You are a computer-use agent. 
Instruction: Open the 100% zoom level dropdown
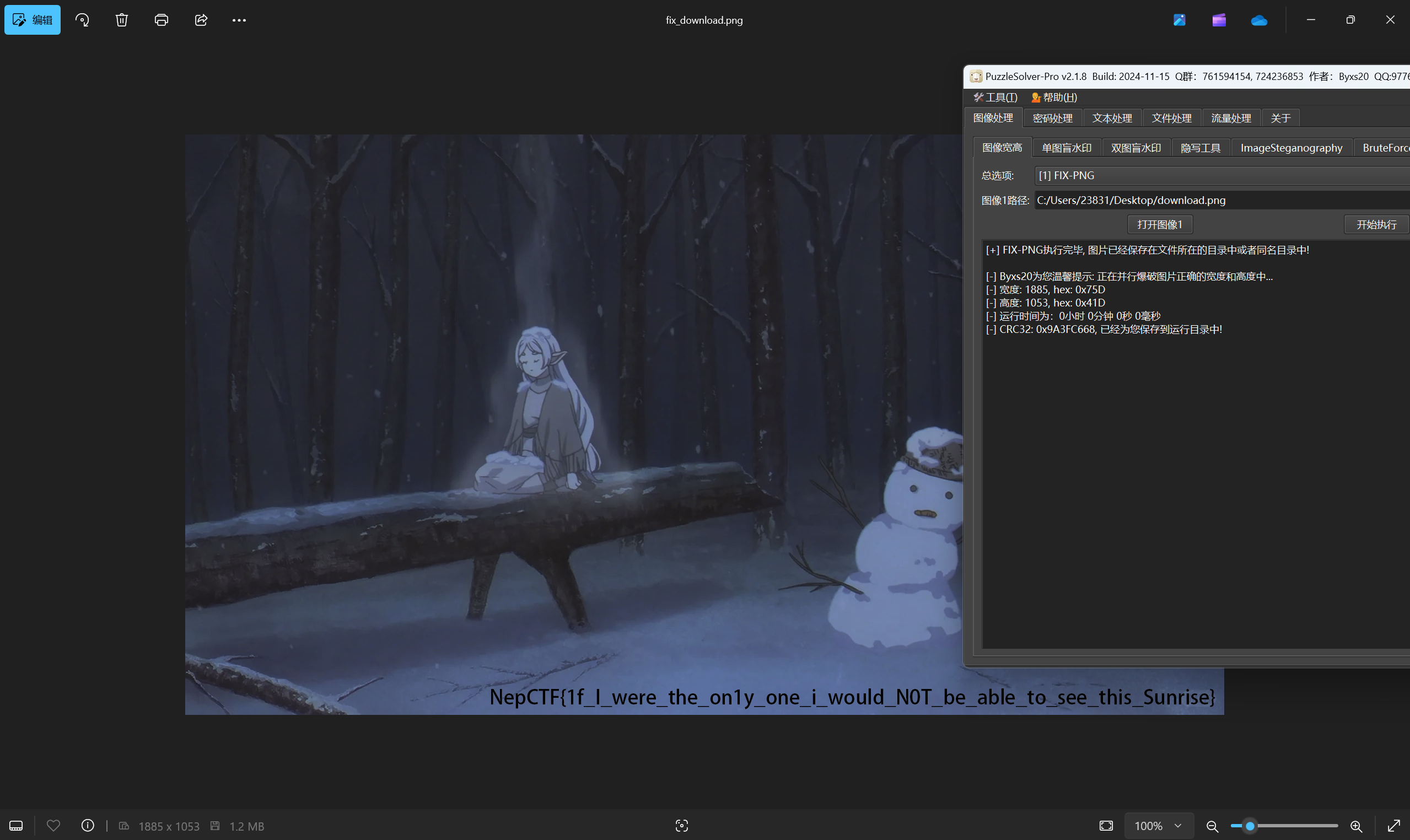[1158, 826]
